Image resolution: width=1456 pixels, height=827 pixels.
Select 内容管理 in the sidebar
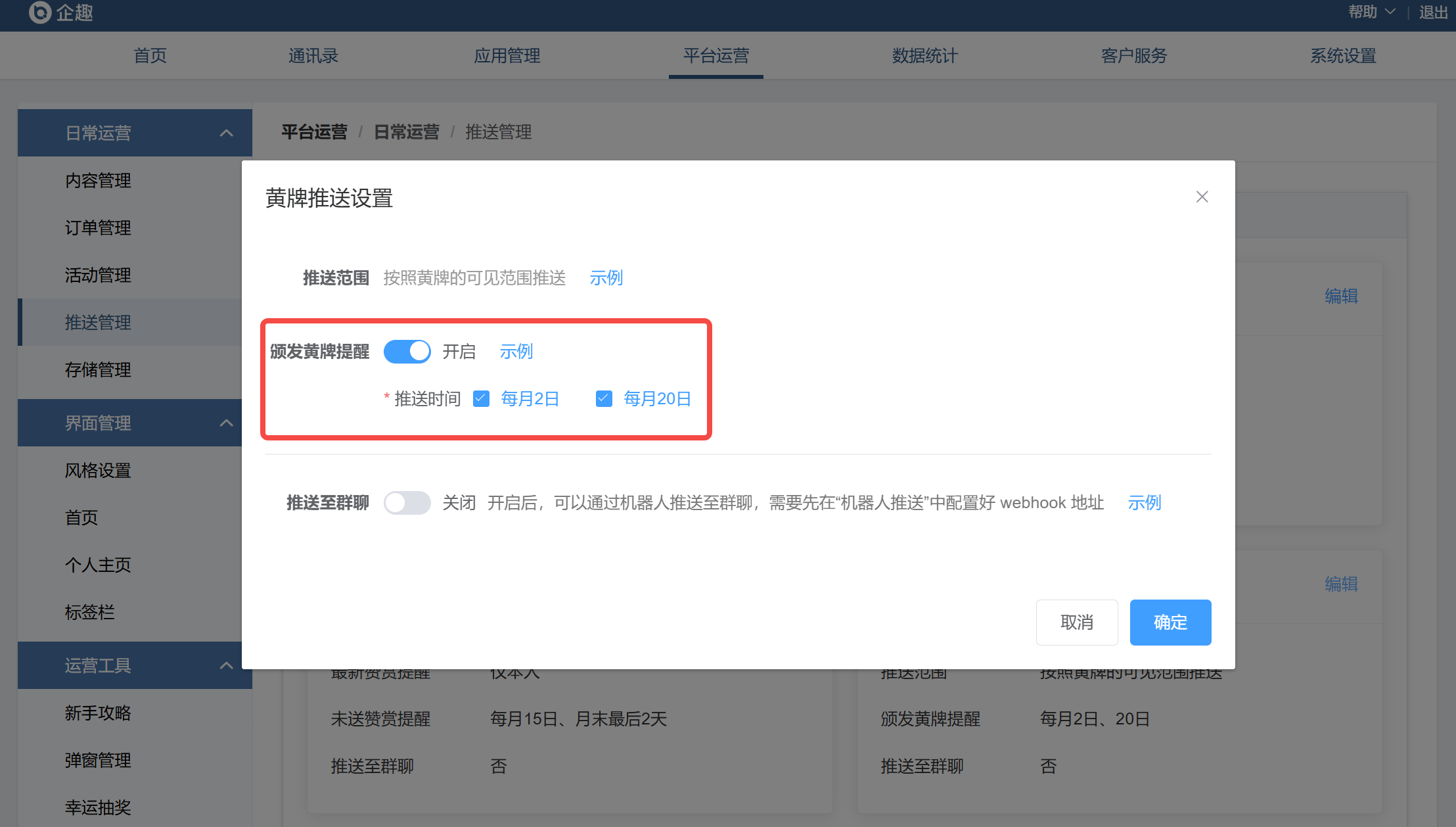coord(98,181)
